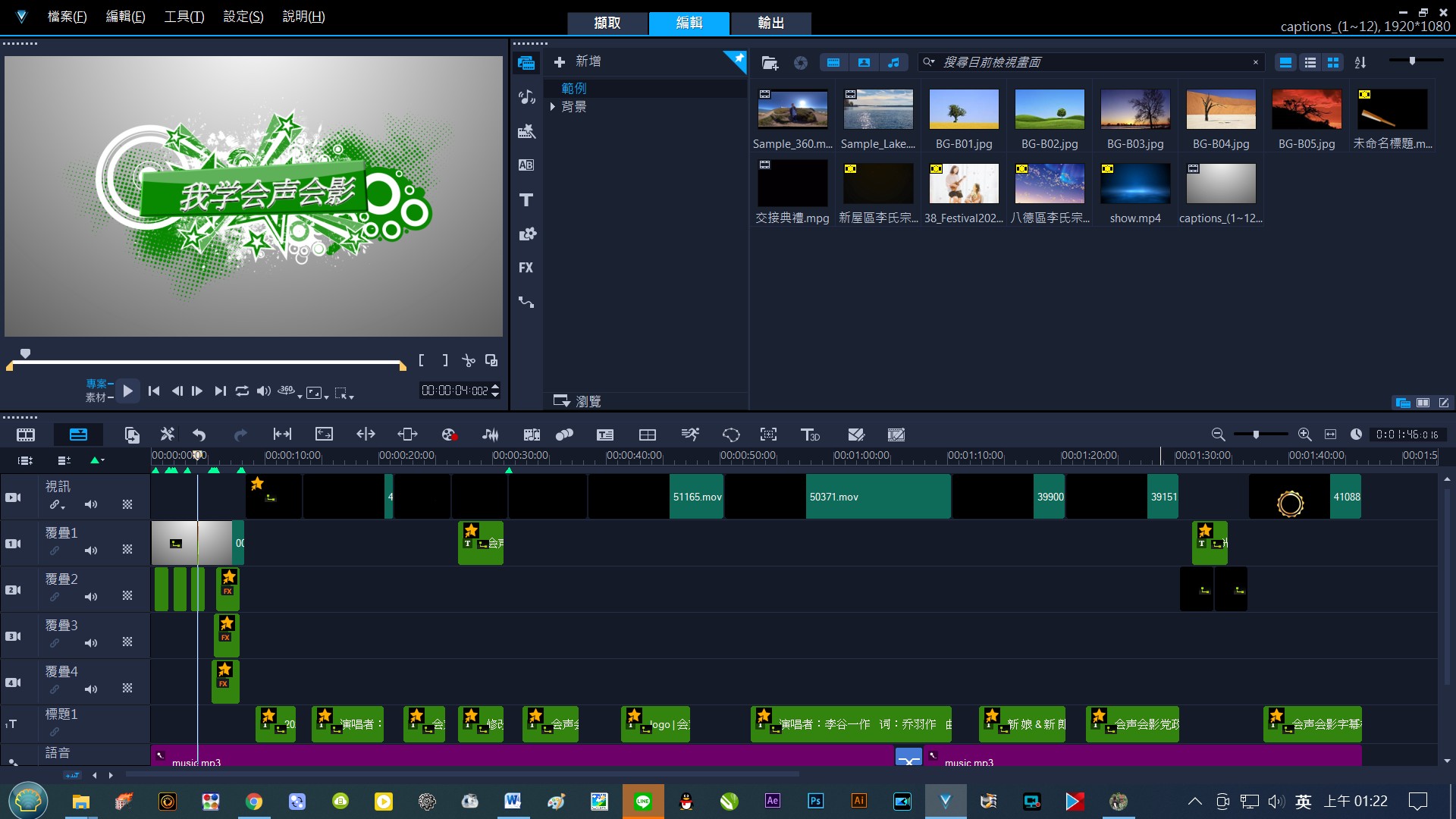
Task: Split clip with scissors icon
Action: pos(469,361)
